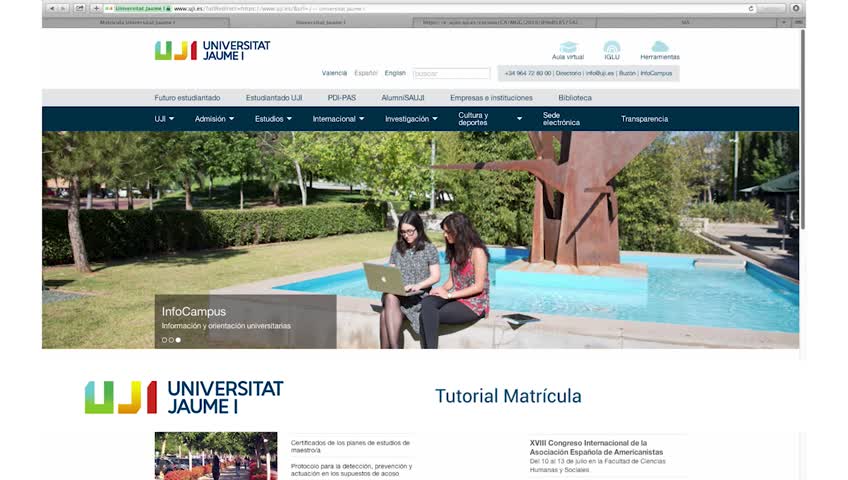Image resolution: width=848 pixels, height=480 pixels.
Task: Click the plus button beside the address bar
Action: tap(96, 9)
